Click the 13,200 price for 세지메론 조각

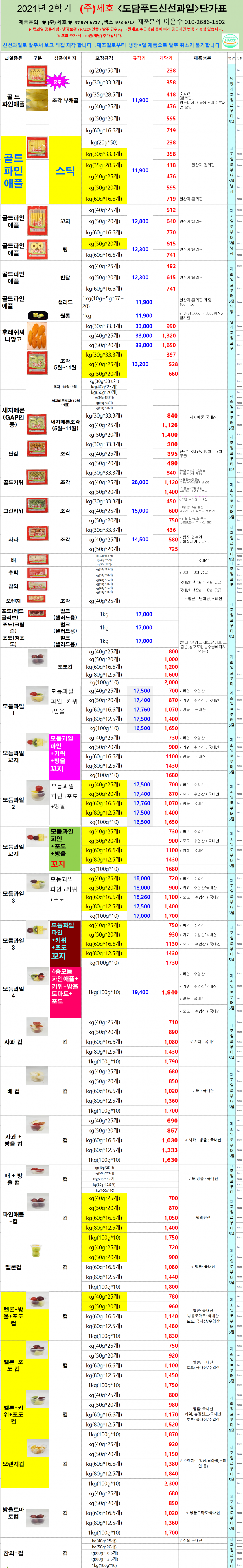[141, 364]
